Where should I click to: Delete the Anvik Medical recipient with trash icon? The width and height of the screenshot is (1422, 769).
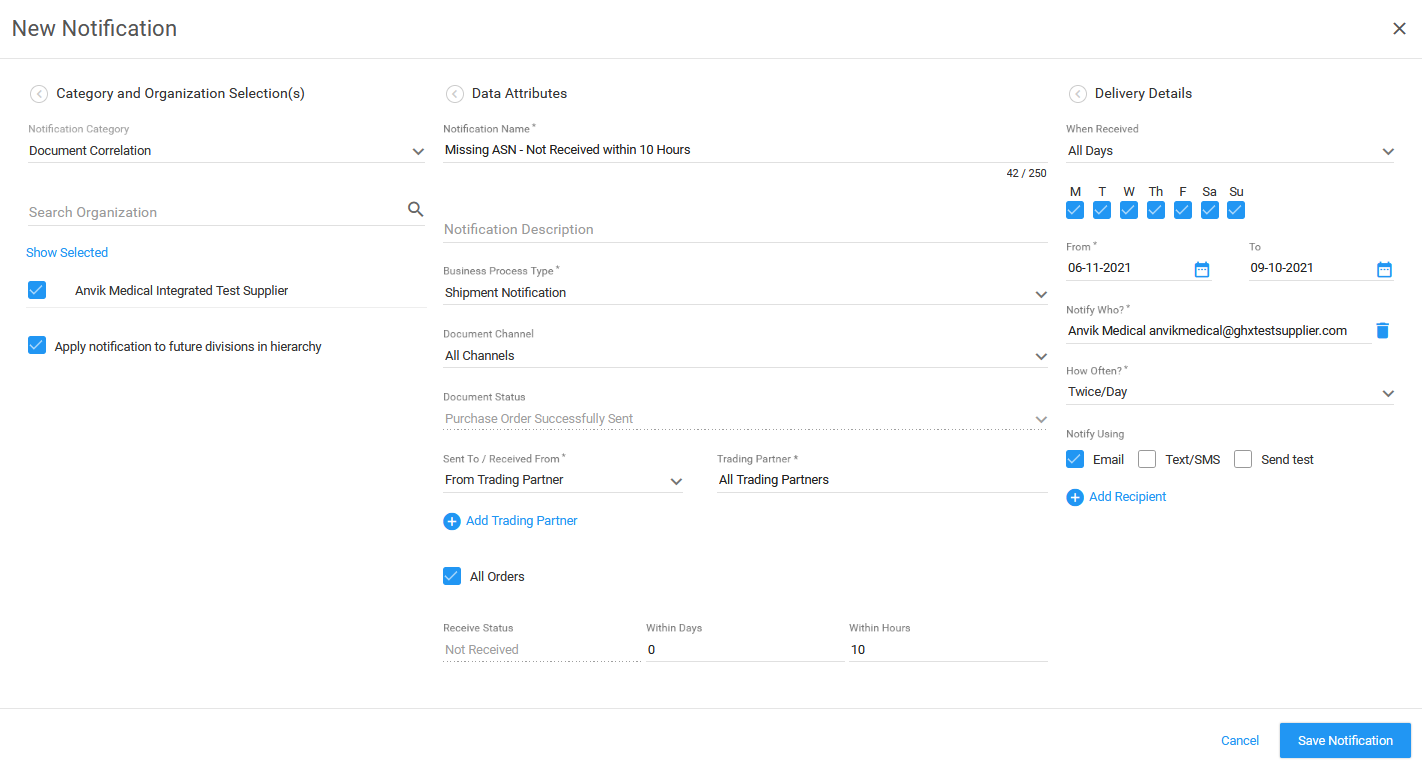pyautogui.click(x=1382, y=330)
